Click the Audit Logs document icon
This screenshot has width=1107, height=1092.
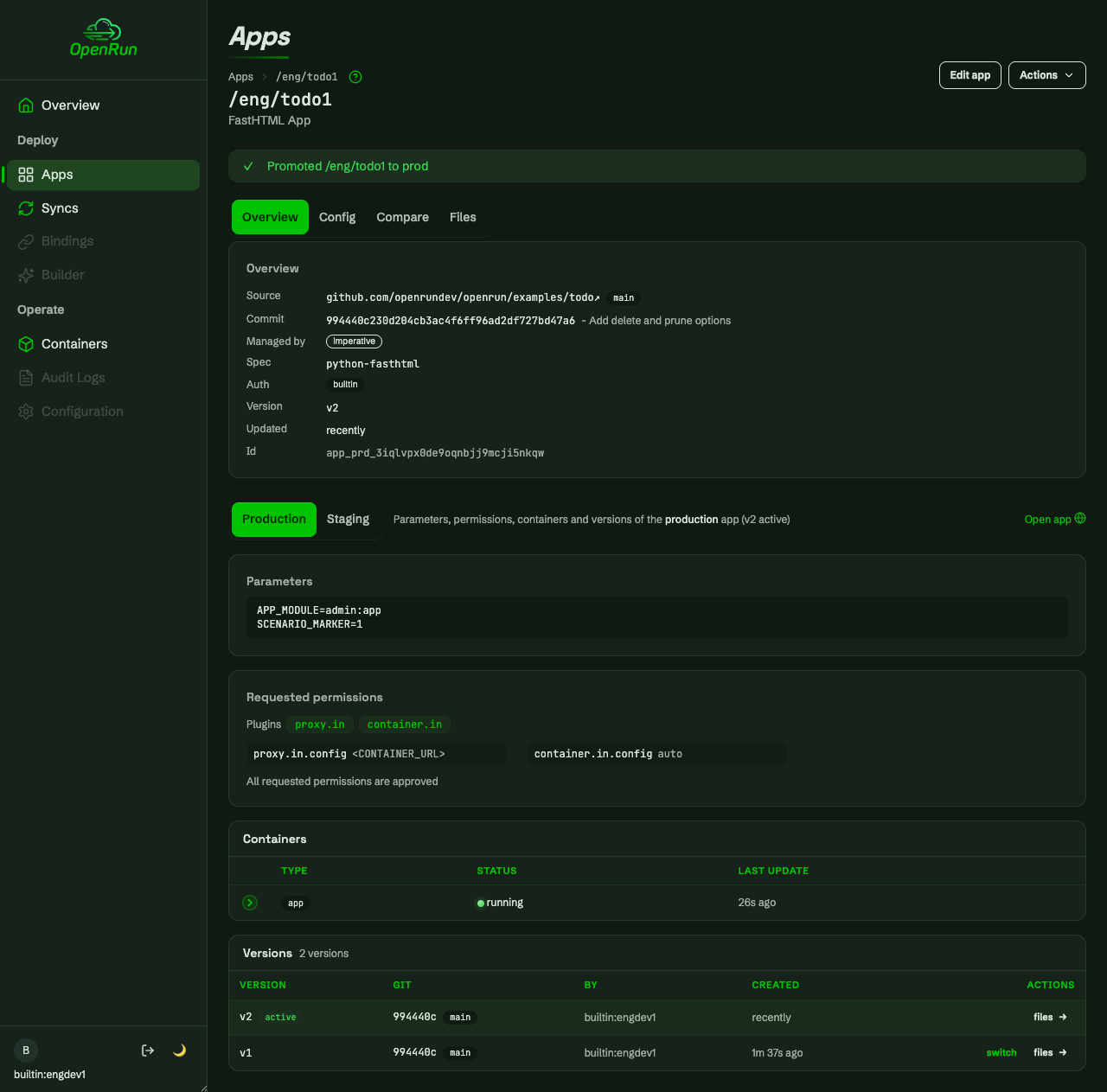pos(26,378)
